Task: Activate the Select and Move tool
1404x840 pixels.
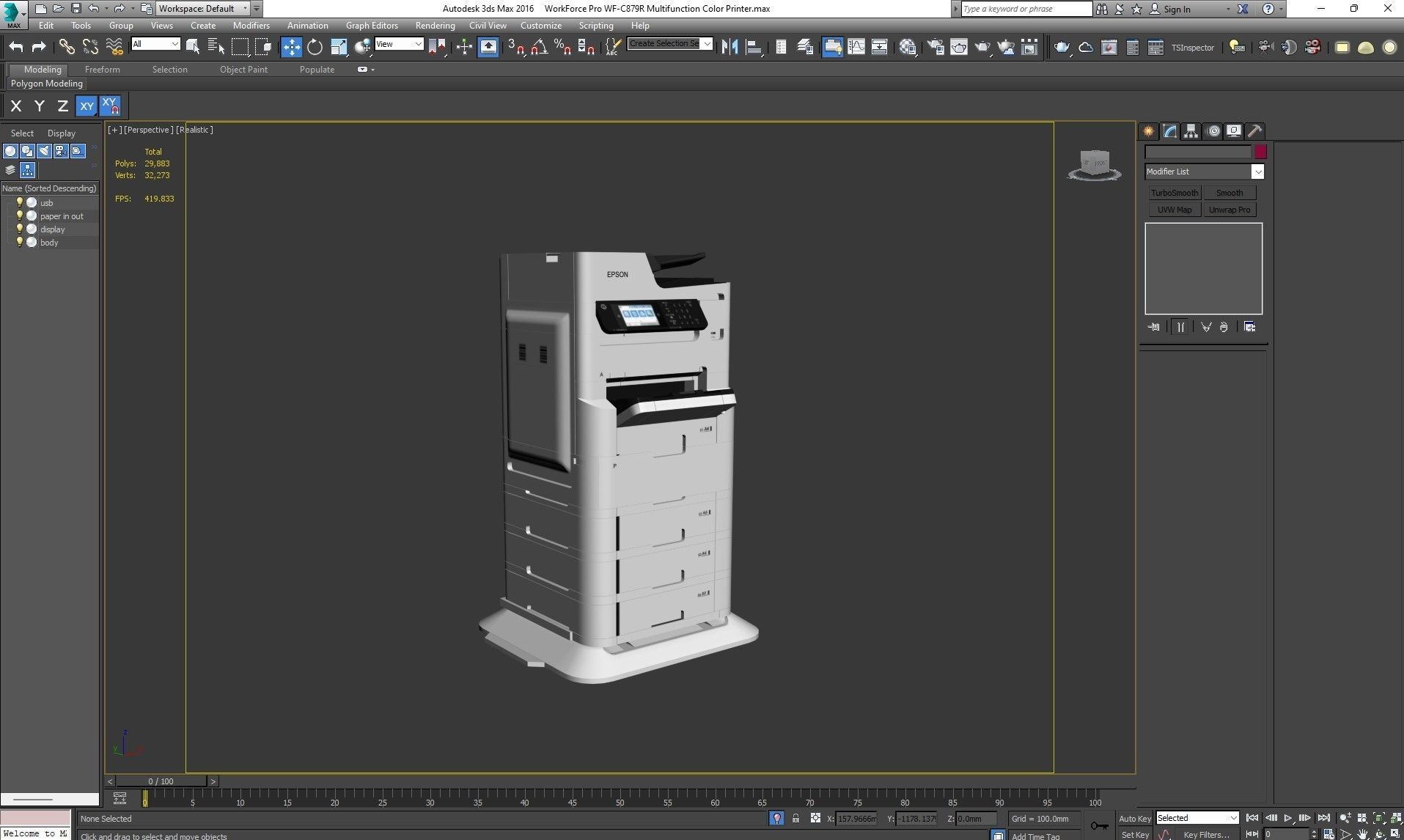Action: coord(291,47)
